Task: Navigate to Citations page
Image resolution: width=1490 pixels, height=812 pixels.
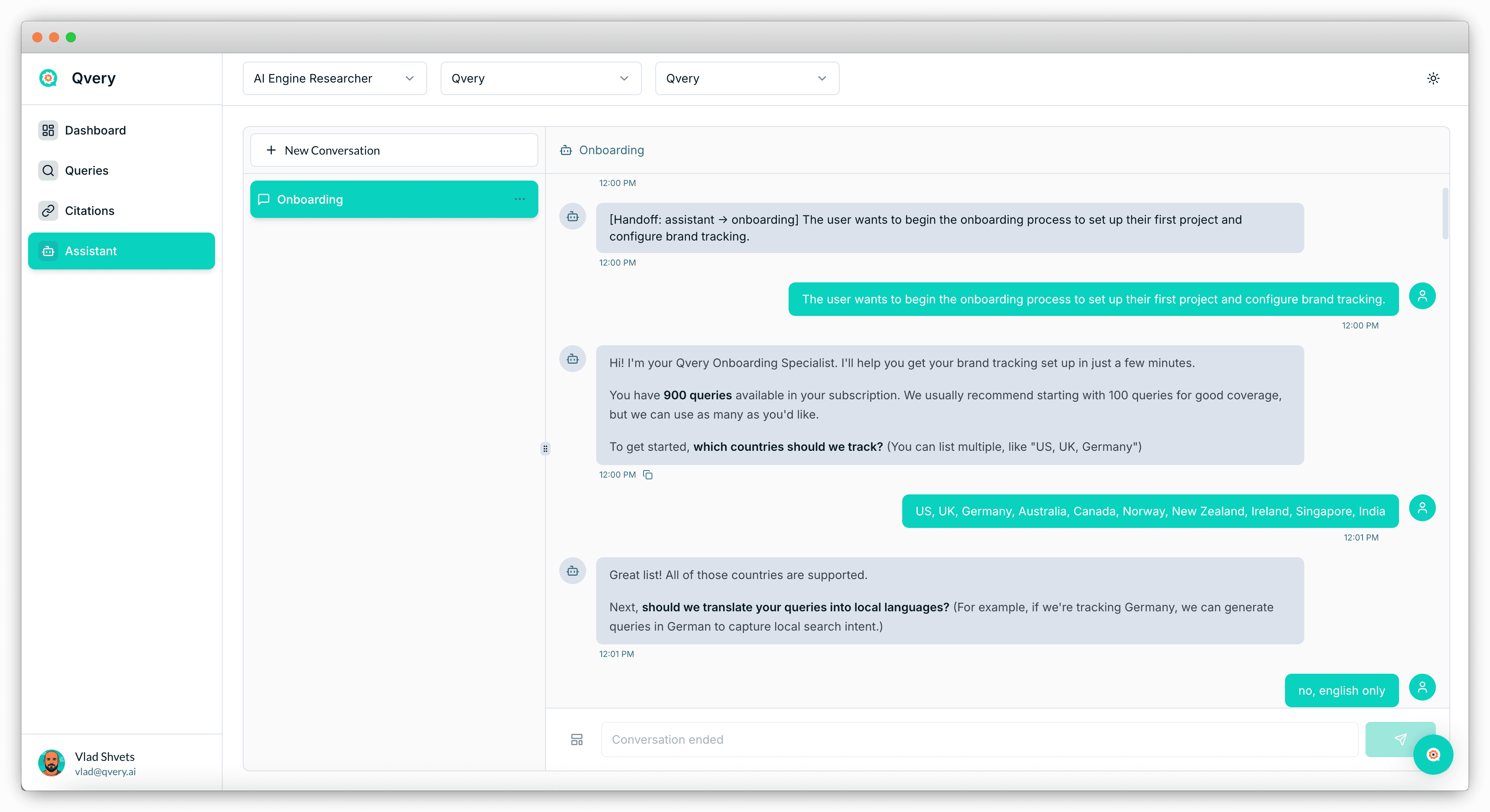Action: (x=89, y=211)
